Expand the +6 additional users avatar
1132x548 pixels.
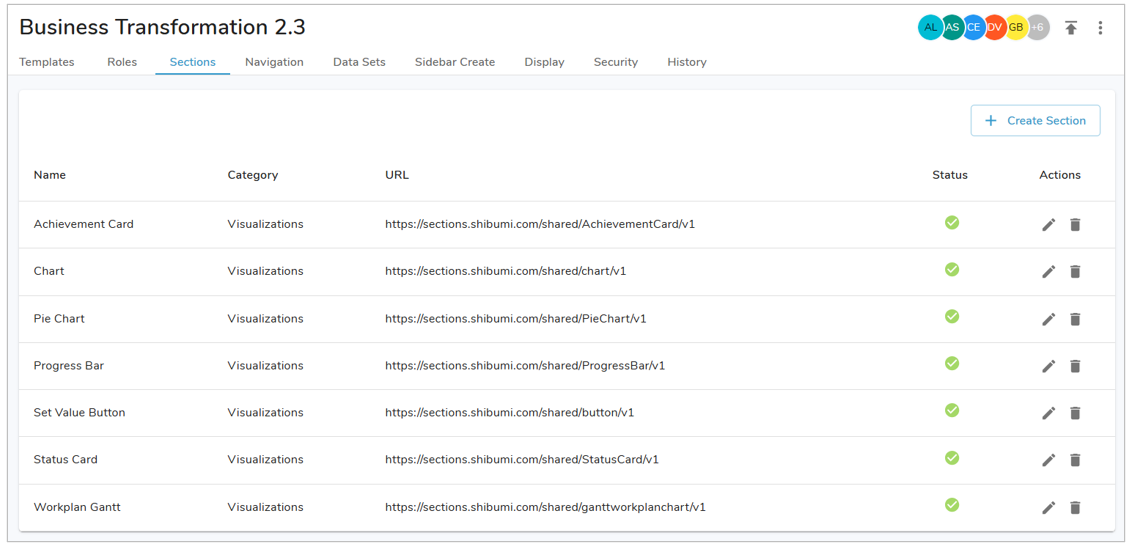tap(1038, 28)
